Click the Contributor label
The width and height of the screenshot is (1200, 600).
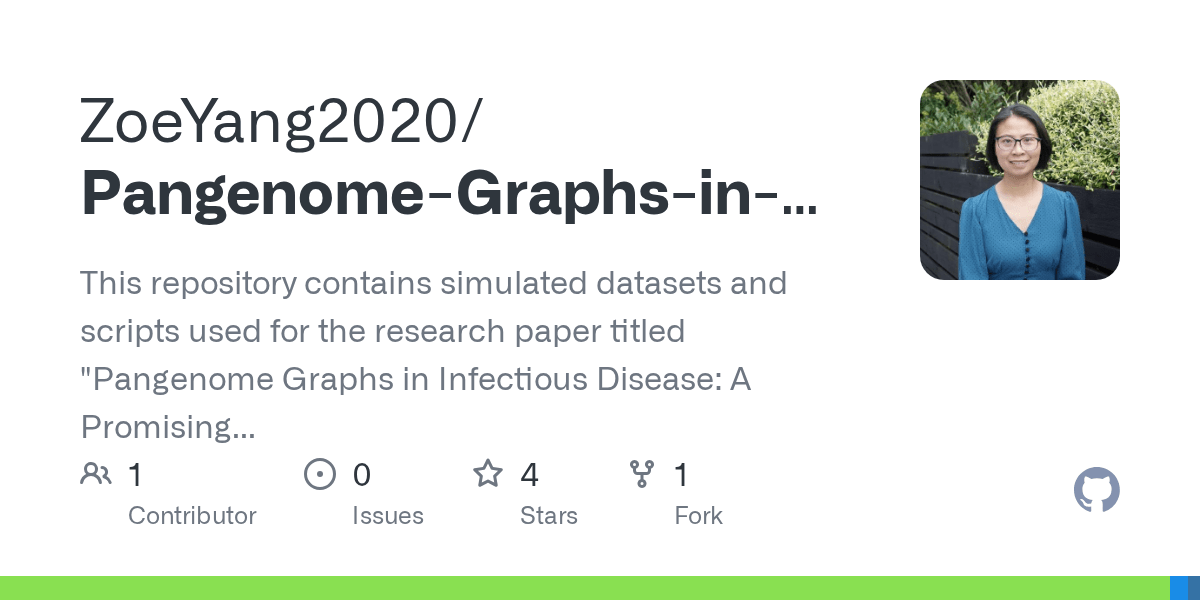point(192,516)
